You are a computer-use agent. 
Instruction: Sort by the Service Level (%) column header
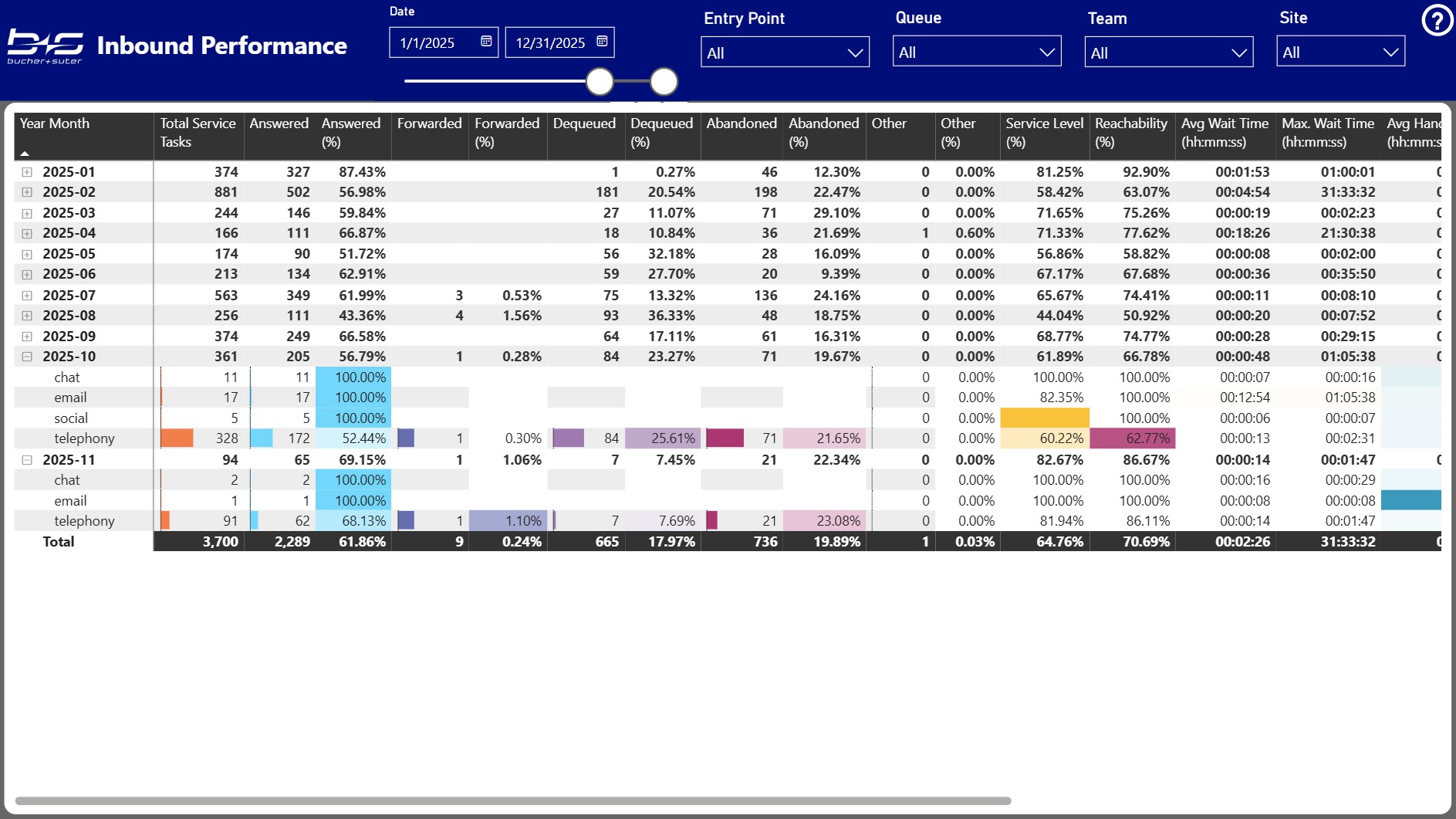(1044, 133)
